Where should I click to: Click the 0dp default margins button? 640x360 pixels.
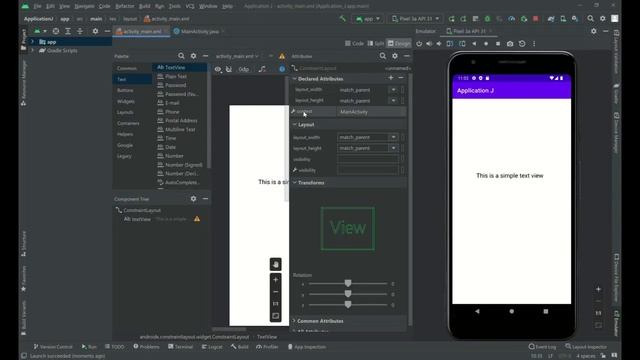pyautogui.click(x=244, y=69)
